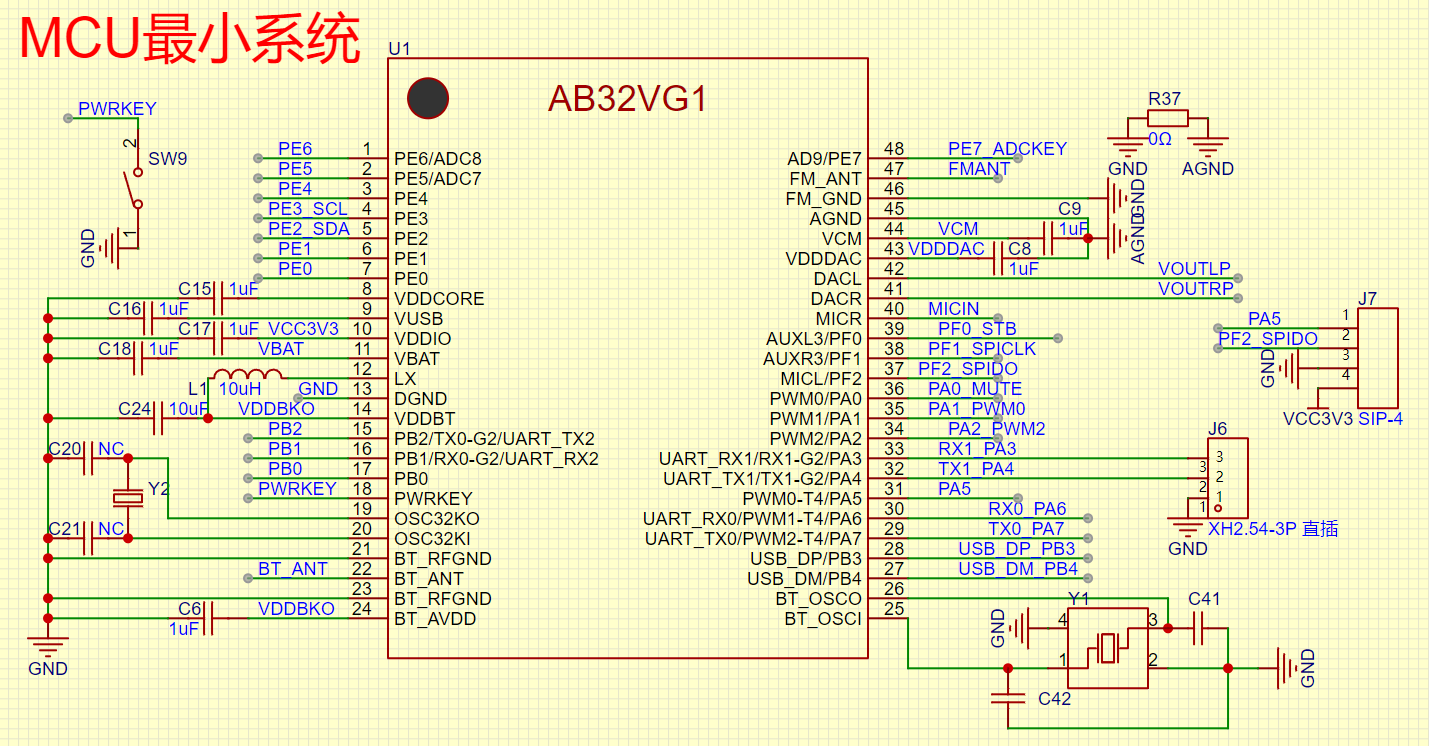
Task: Select the BT_OSCI pin name
Action: 823,618
